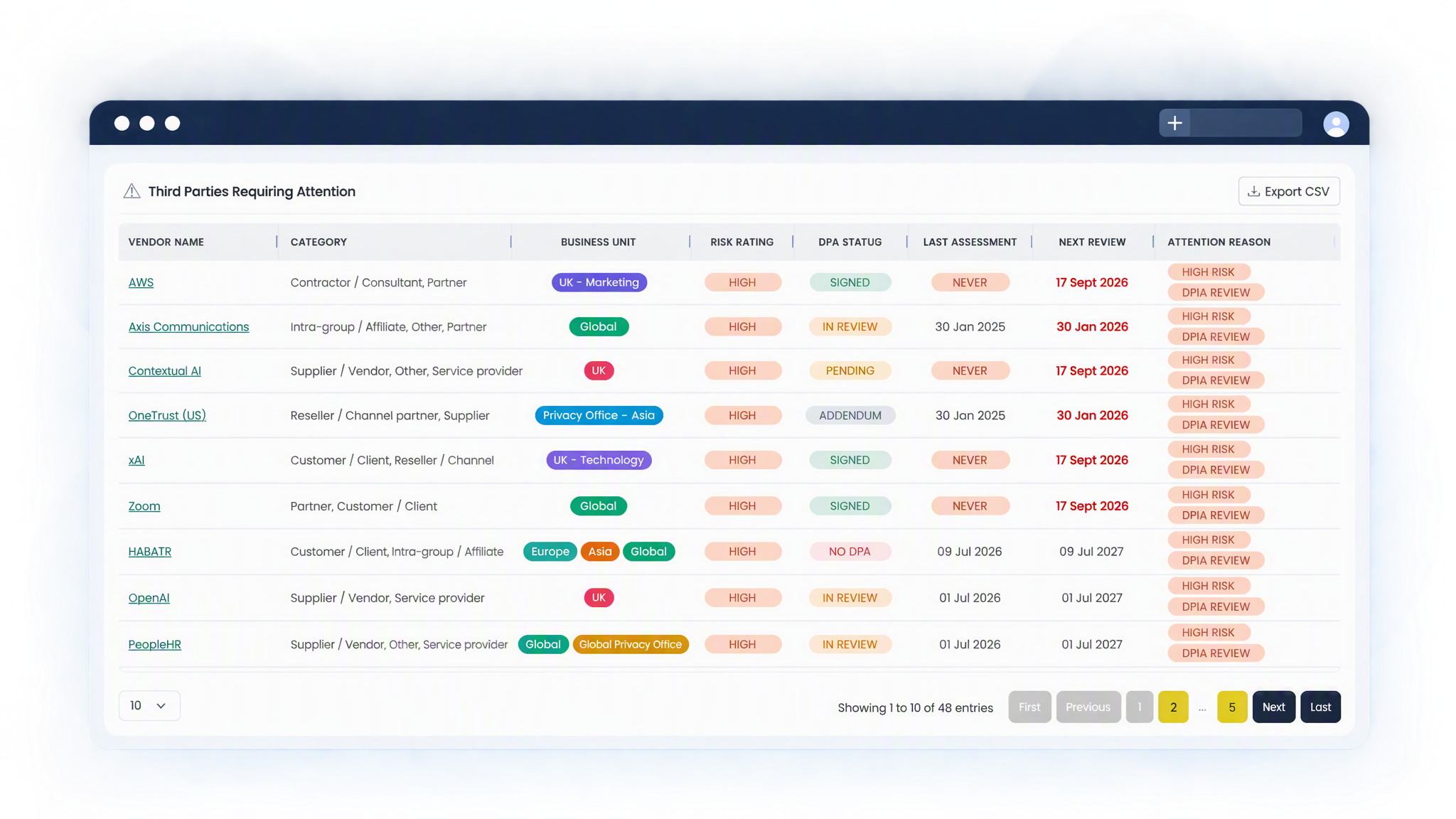1456x819 pixels.
Task: Sort by the DPA Status column header
Action: (x=850, y=242)
